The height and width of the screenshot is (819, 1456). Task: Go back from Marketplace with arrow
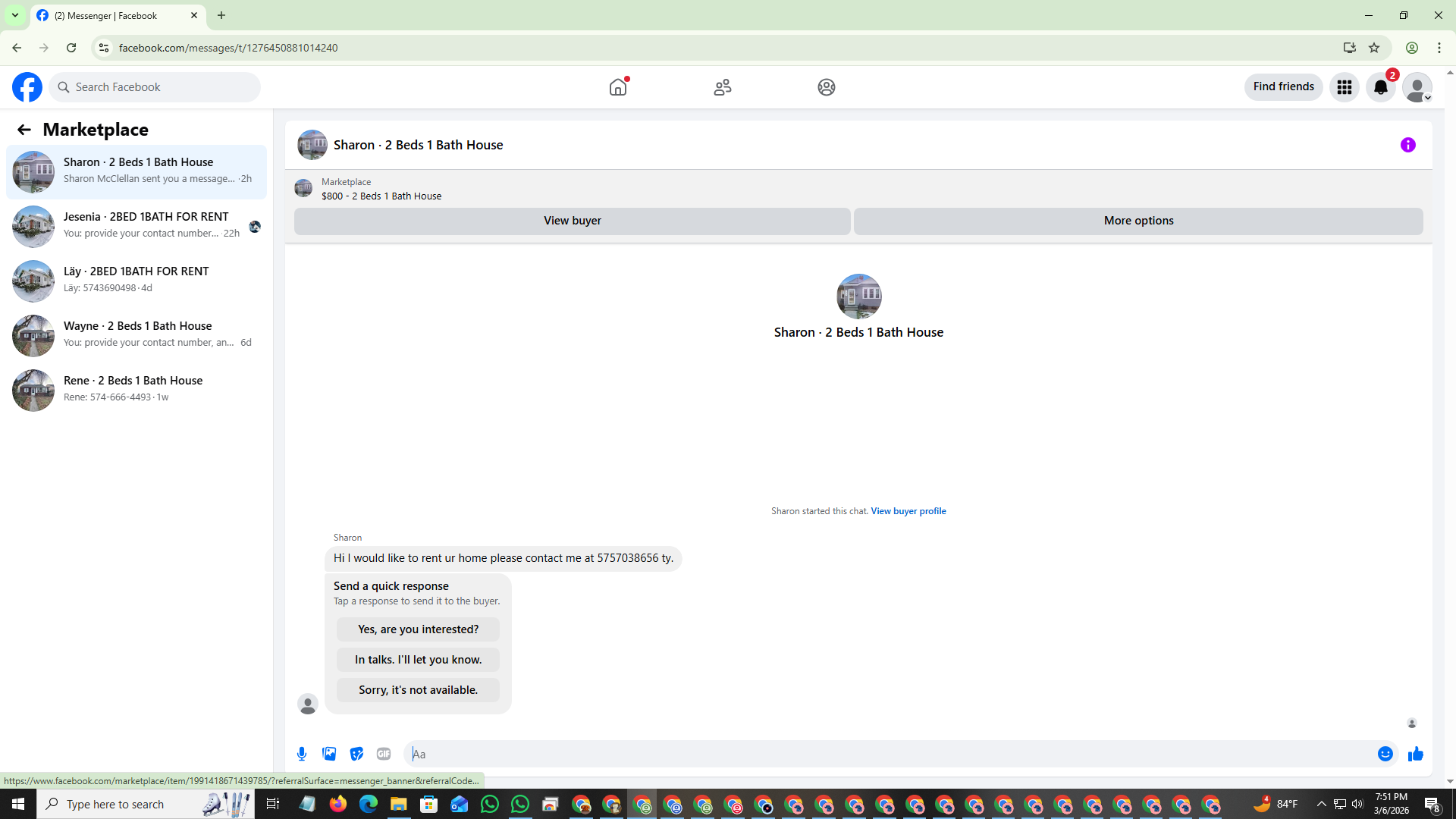click(x=24, y=130)
